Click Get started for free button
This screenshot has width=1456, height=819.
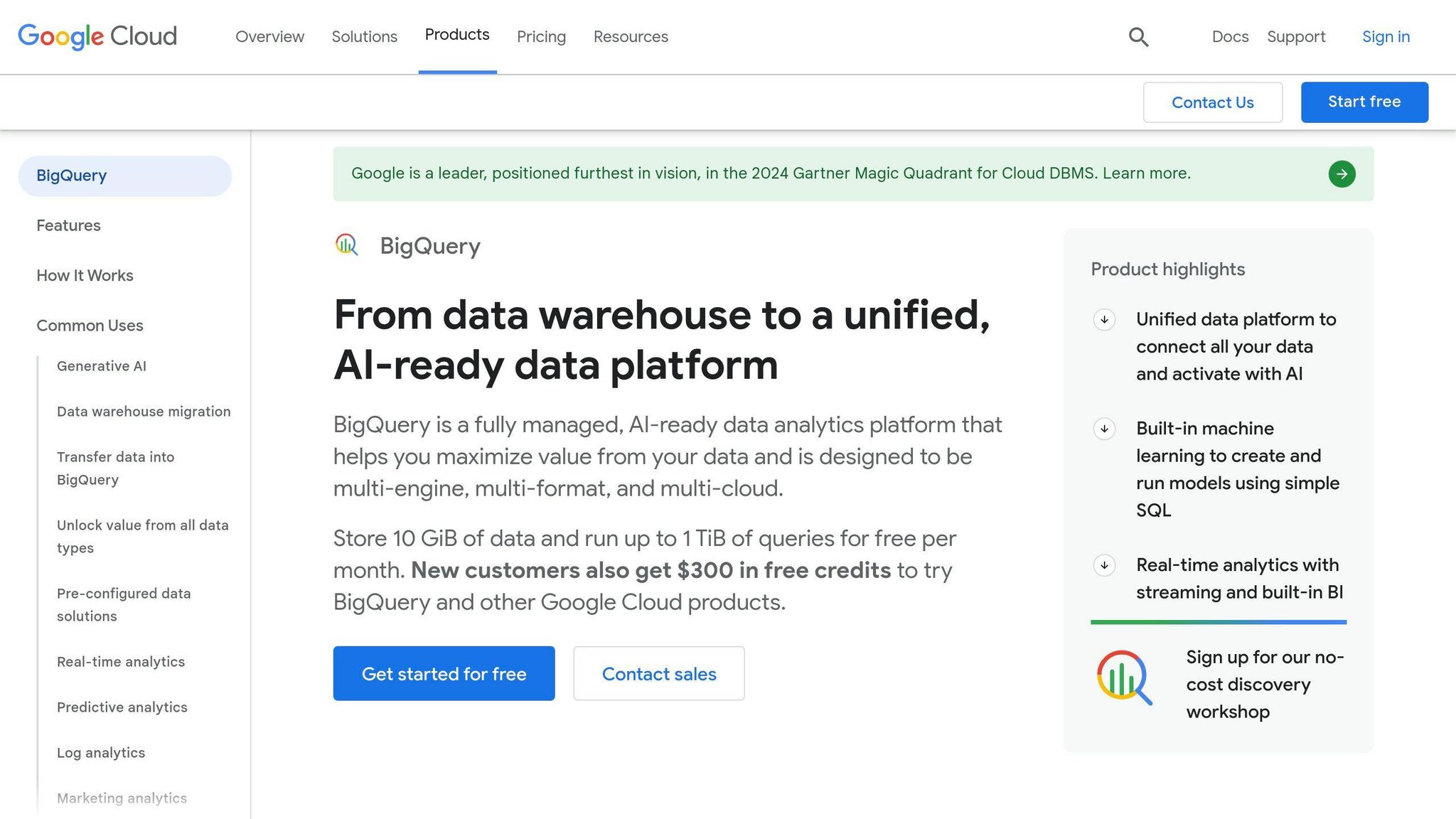coord(444,673)
